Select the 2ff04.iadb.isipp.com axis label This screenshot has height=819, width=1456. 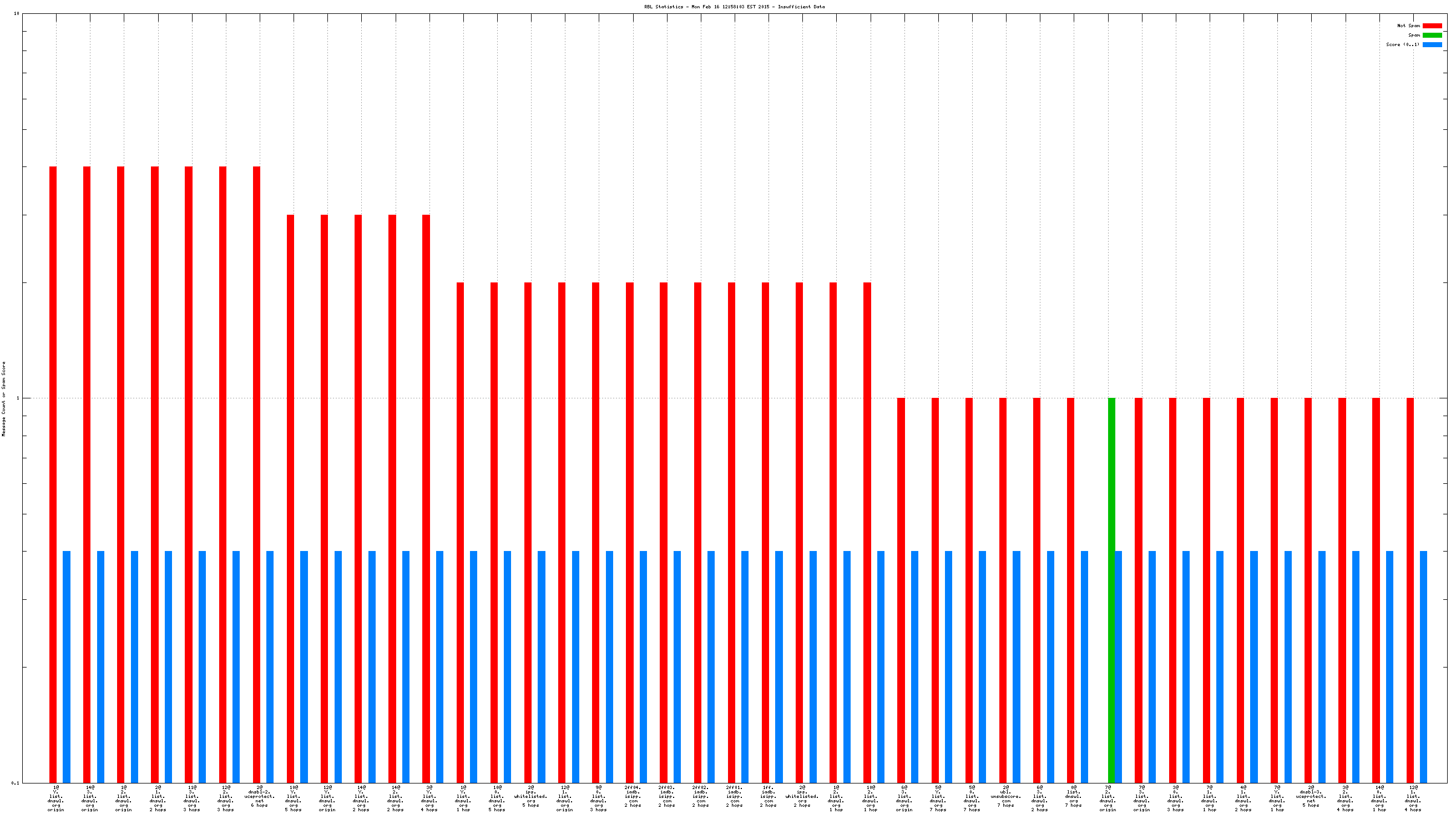click(x=633, y=796)
